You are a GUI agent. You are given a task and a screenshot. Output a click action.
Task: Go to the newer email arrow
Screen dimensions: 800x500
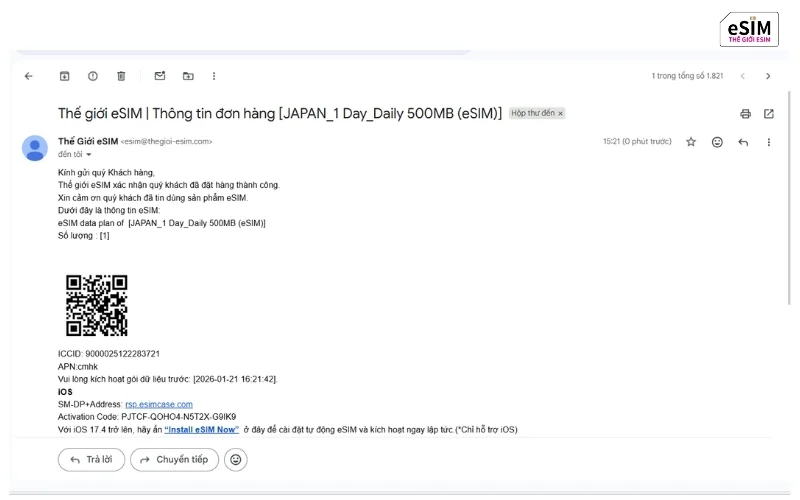[743, 76]
